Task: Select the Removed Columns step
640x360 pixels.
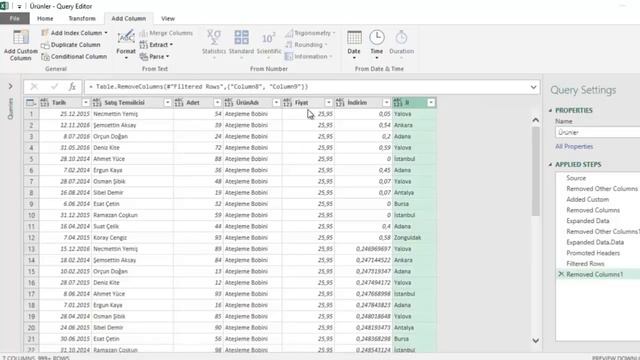Action: [593, 210]
